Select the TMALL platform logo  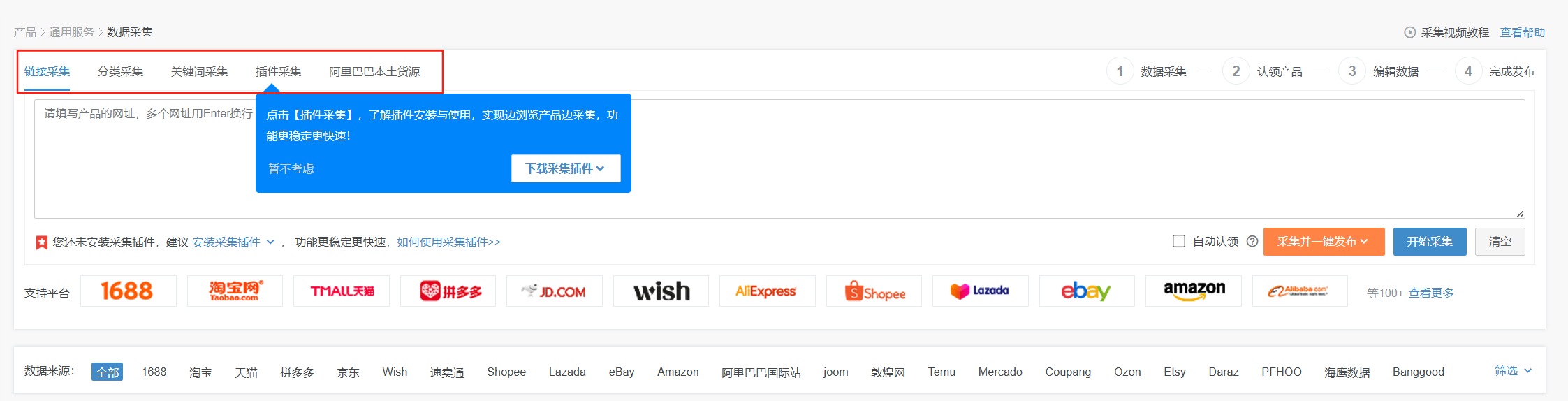coord(342,291)
